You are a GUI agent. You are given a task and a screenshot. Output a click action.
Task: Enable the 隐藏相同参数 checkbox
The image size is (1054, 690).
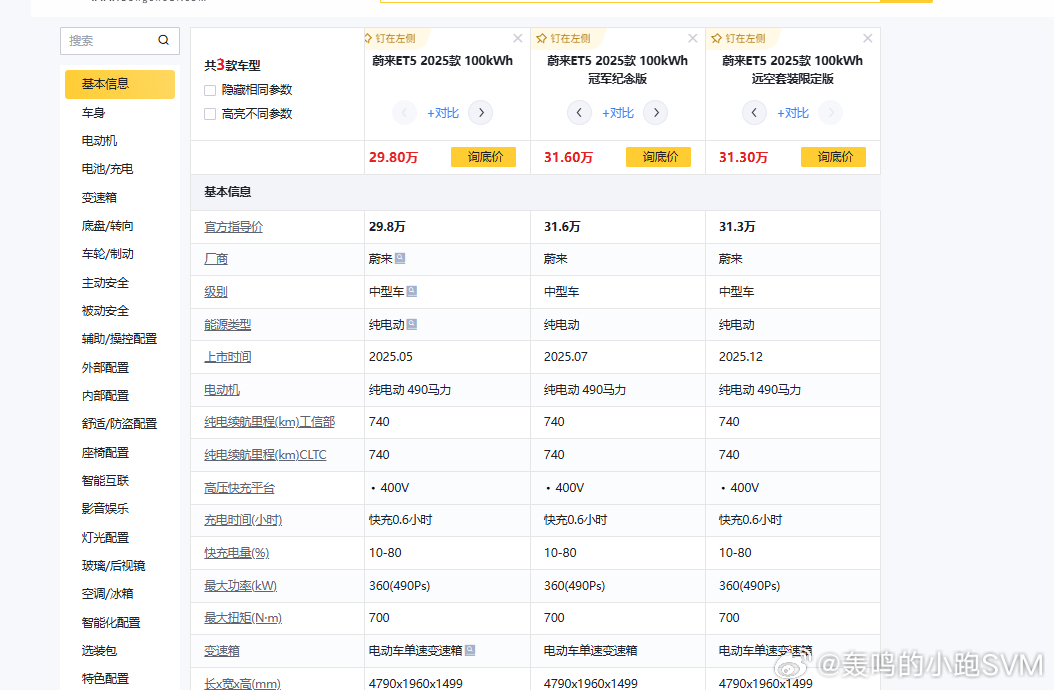point(210,90)
